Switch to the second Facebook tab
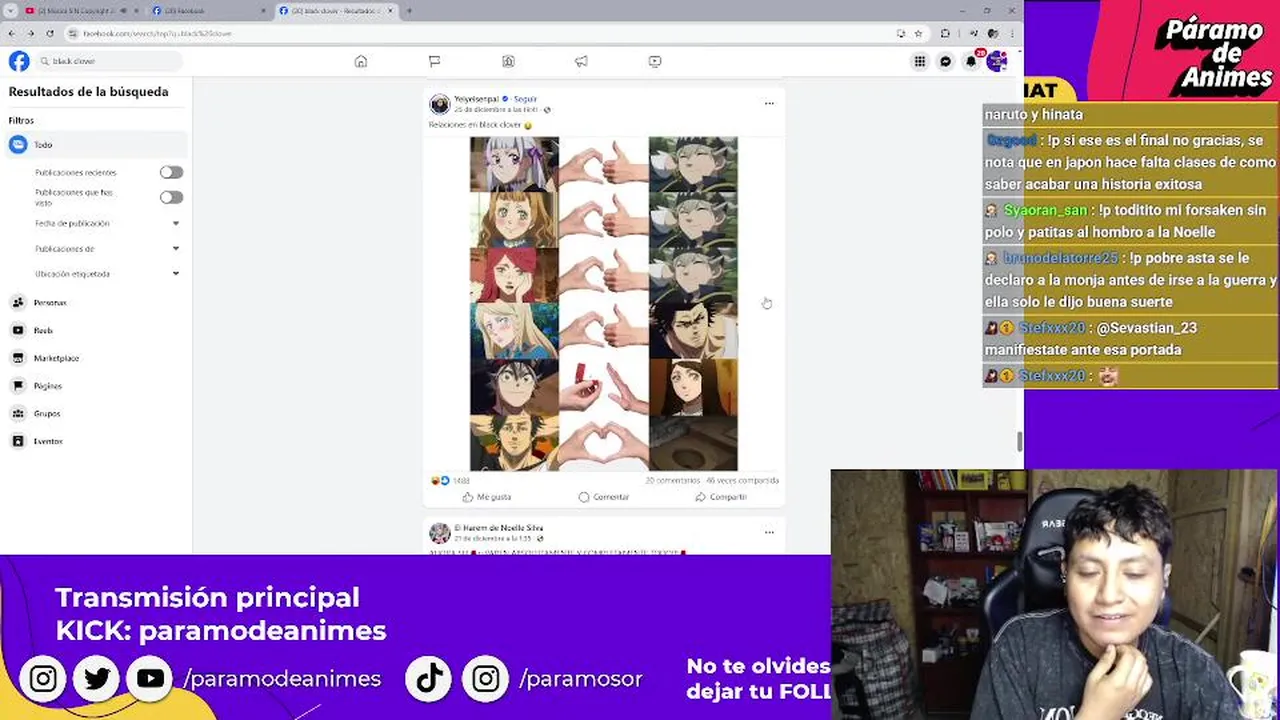The image size is (1280, 720). point(210,10)
